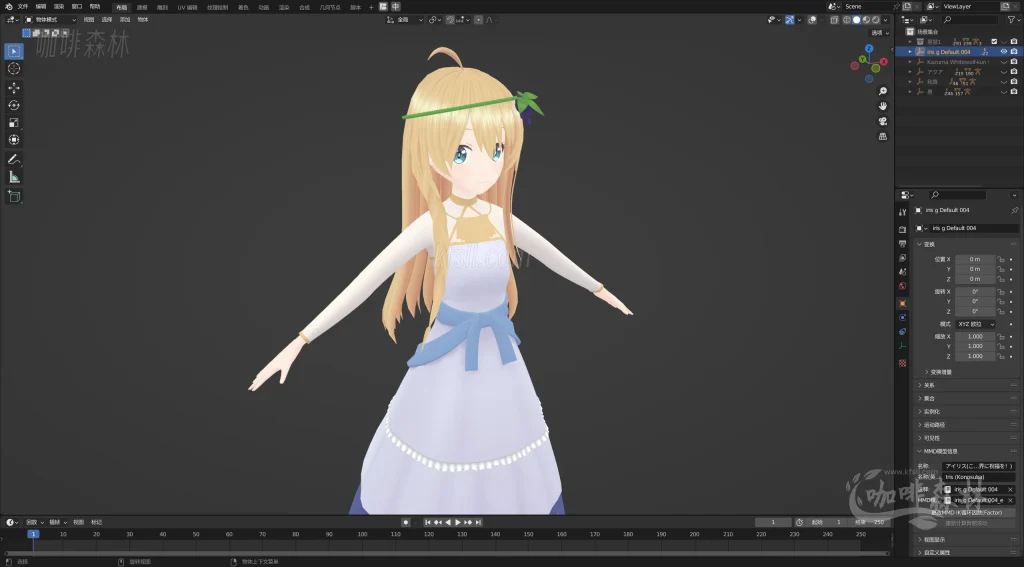The width and height of the screenshot is (1024, 567).
Task: Select the Transform tool
Action: [14, 140]
